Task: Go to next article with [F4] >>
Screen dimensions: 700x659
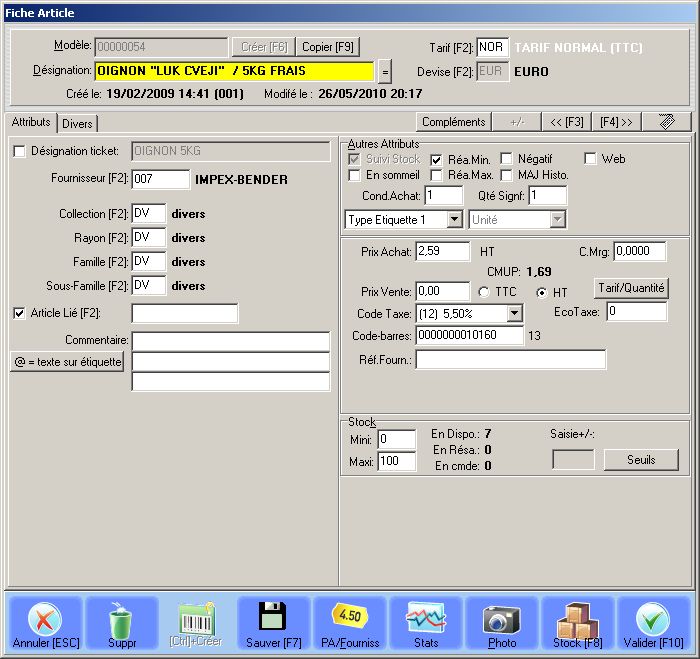Action: click(616, 121)
